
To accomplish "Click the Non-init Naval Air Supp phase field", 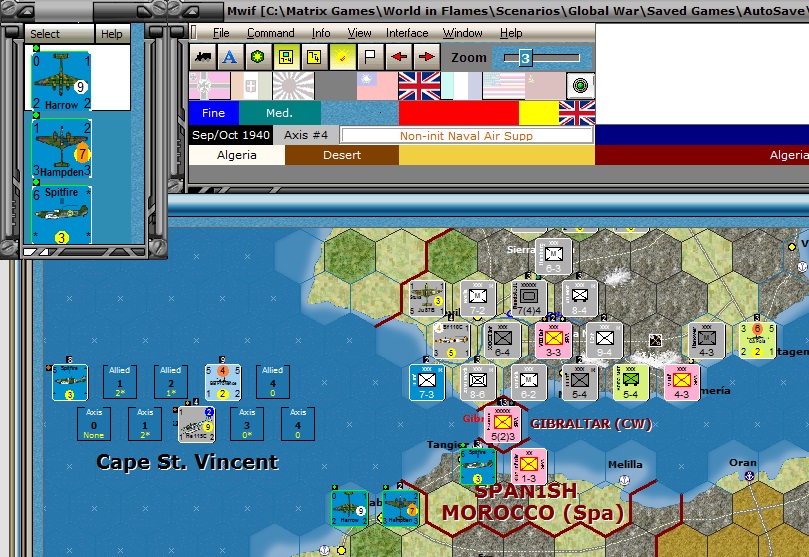I will 466,136.
